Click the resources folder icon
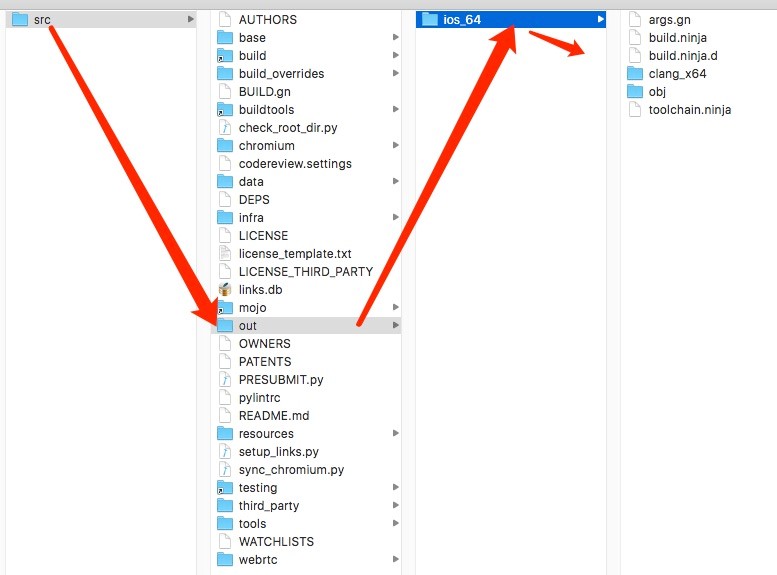Screen dimensions: 777x575 click(x=225, y=434)
